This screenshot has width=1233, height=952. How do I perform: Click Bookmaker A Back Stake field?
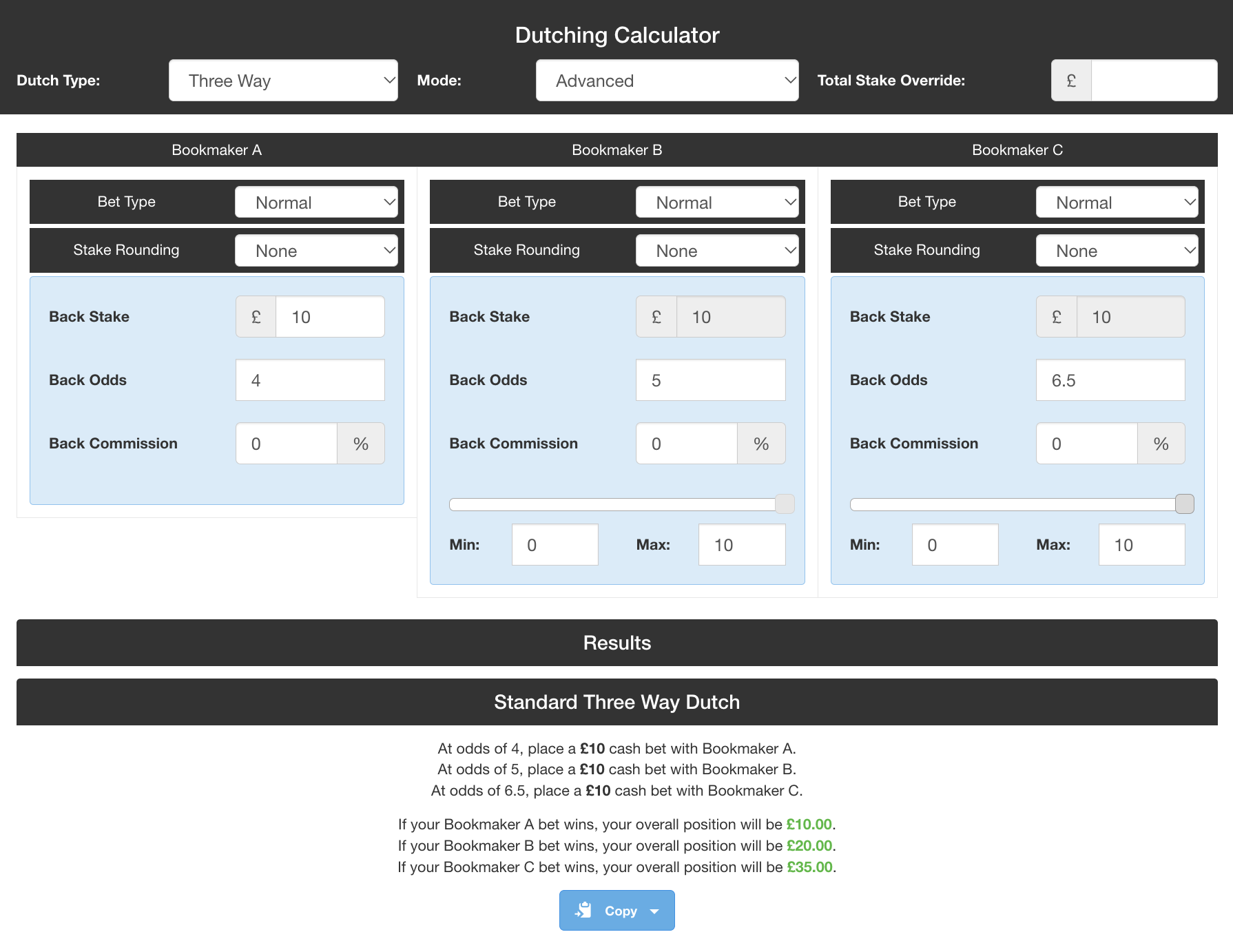coord(330,317)
